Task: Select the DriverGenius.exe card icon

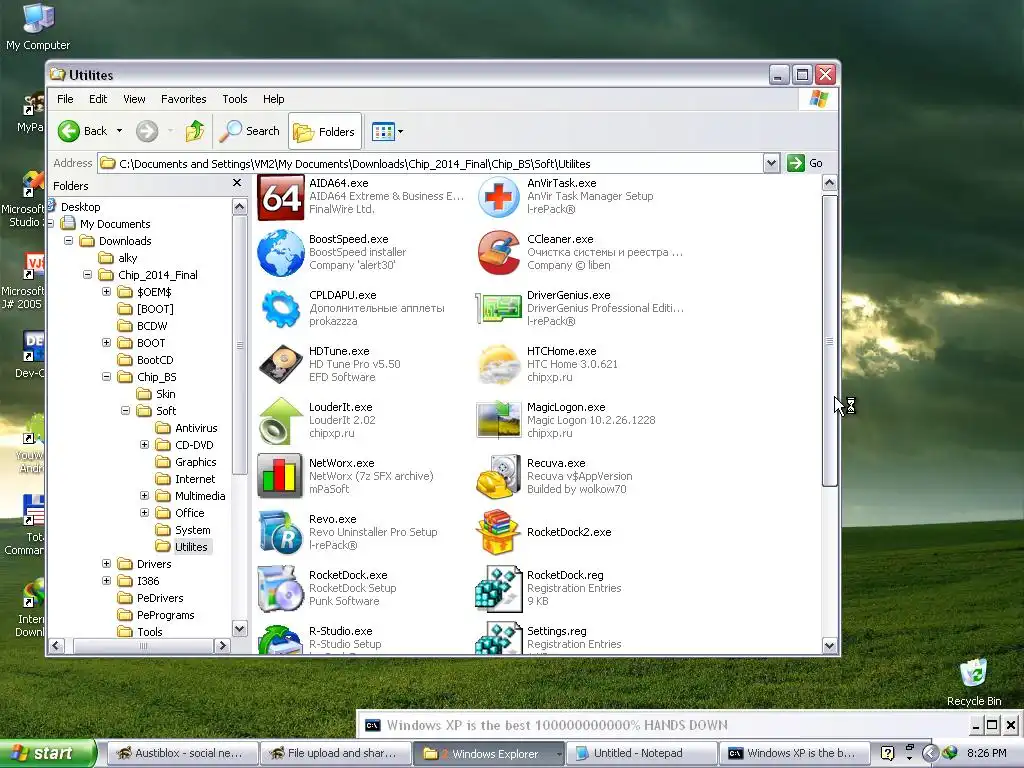Action: coord(498,309)
